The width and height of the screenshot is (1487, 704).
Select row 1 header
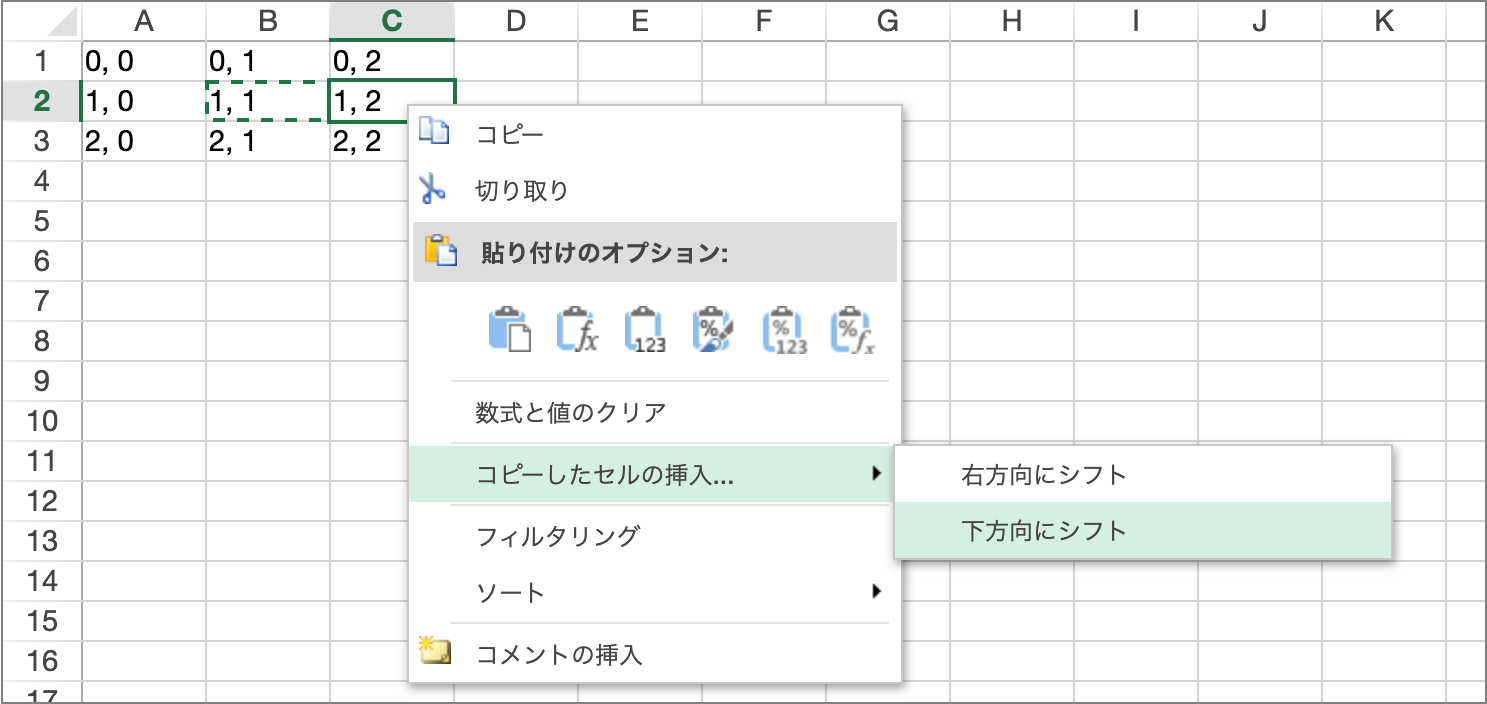[x=42, y=61]
